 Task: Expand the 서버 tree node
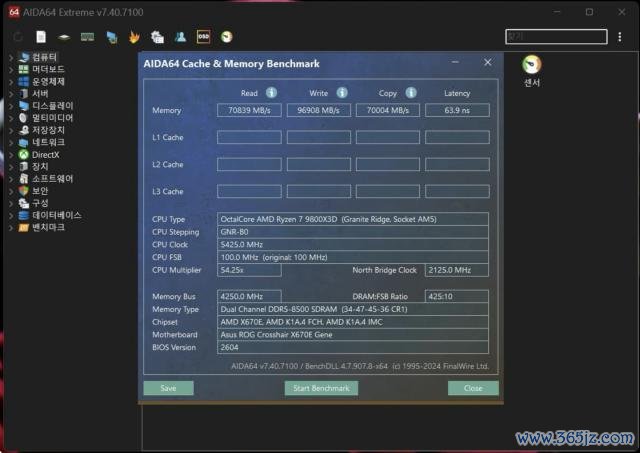[x=11, y=94]
